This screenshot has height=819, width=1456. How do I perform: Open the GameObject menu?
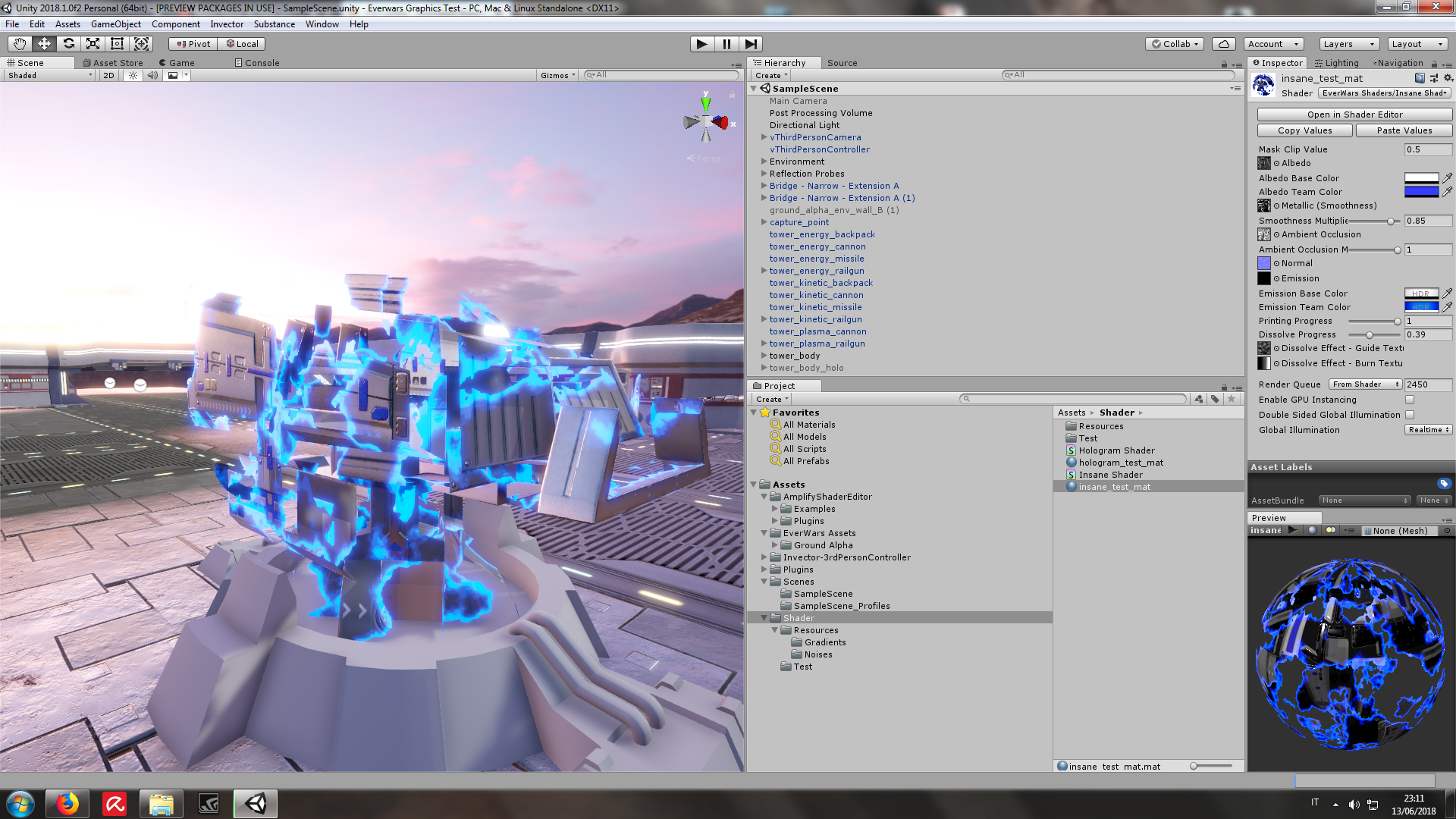coord(115,24)
